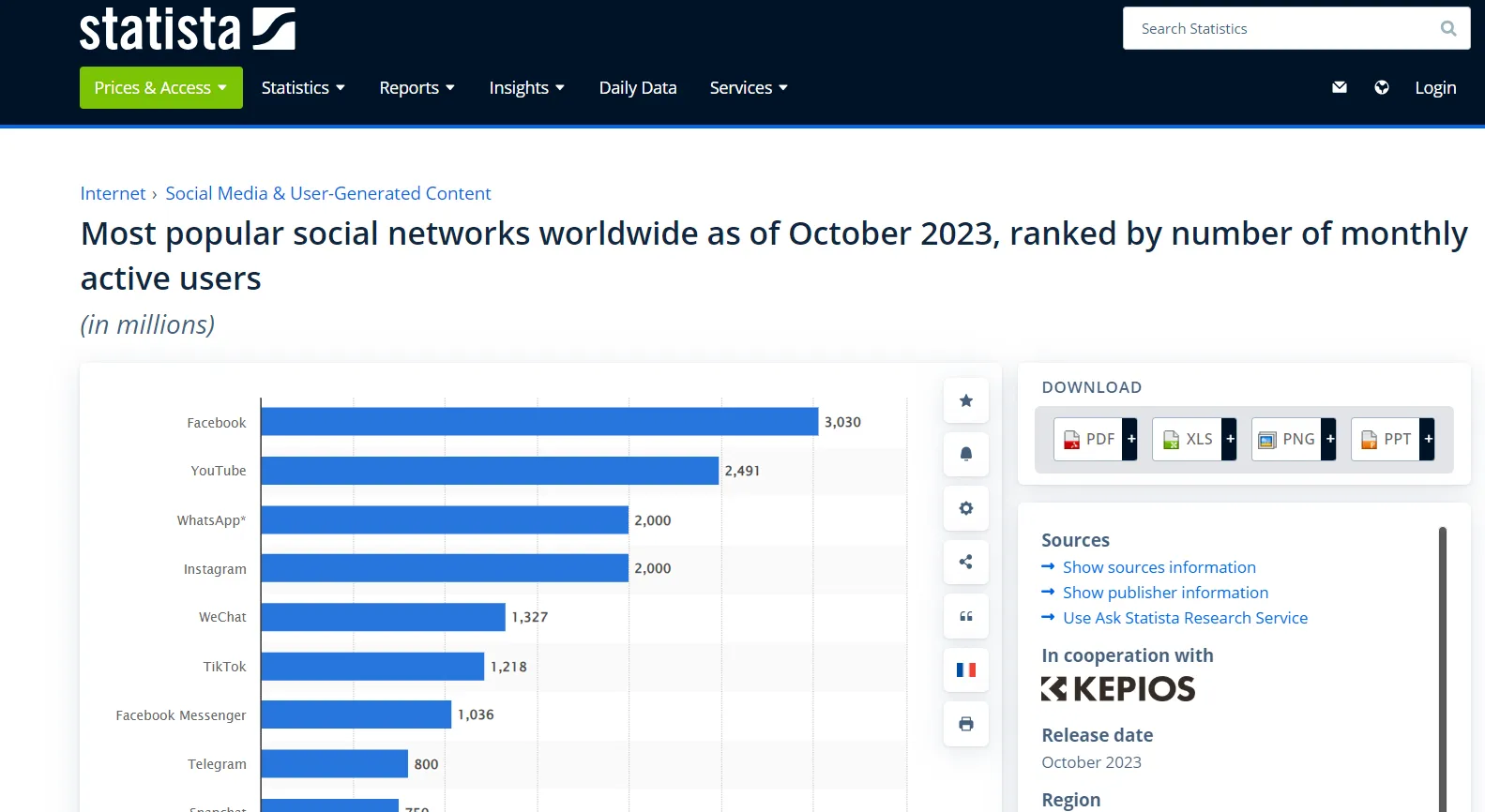The image size is (1485, 812).
Task: Click Show sources information link
Action: 1159,567
